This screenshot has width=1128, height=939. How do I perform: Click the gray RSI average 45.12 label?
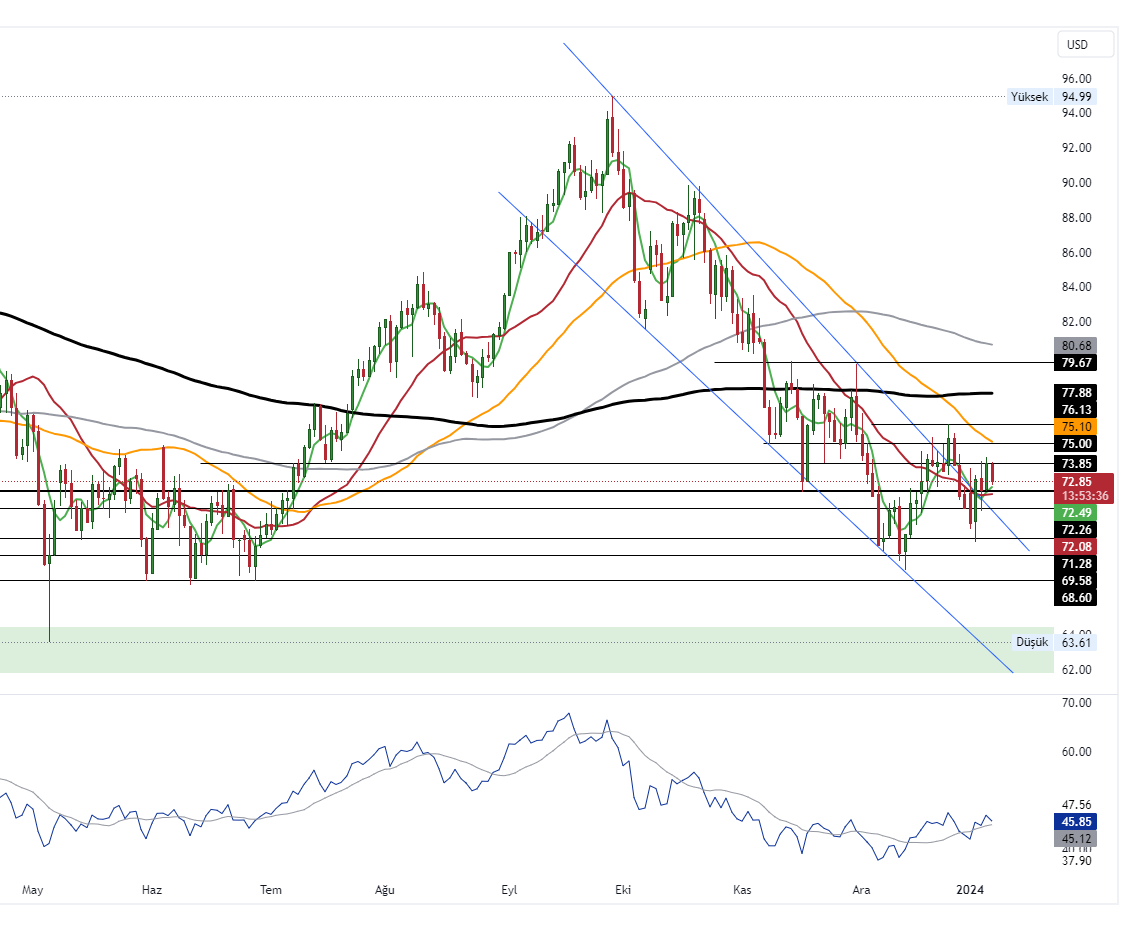click(x=1076, y=839)
